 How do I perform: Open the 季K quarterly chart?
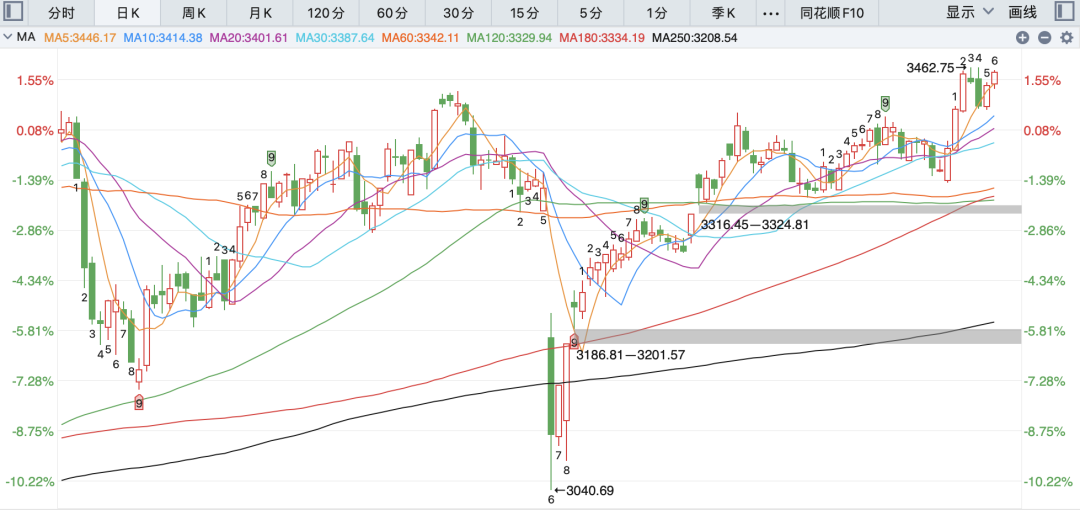tap(723, 13)
